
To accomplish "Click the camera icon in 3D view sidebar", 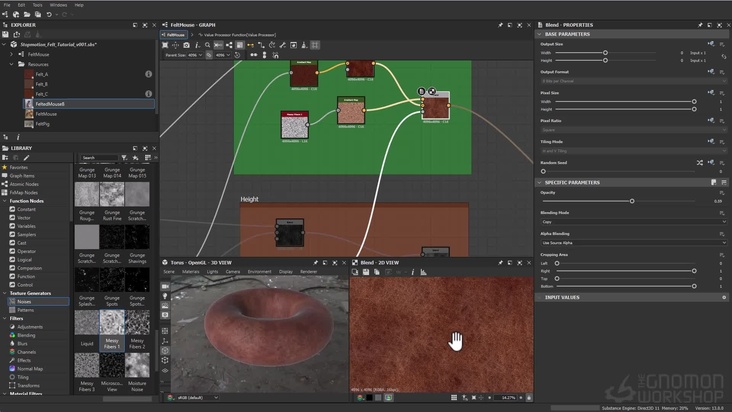I will tap(165, 286).
